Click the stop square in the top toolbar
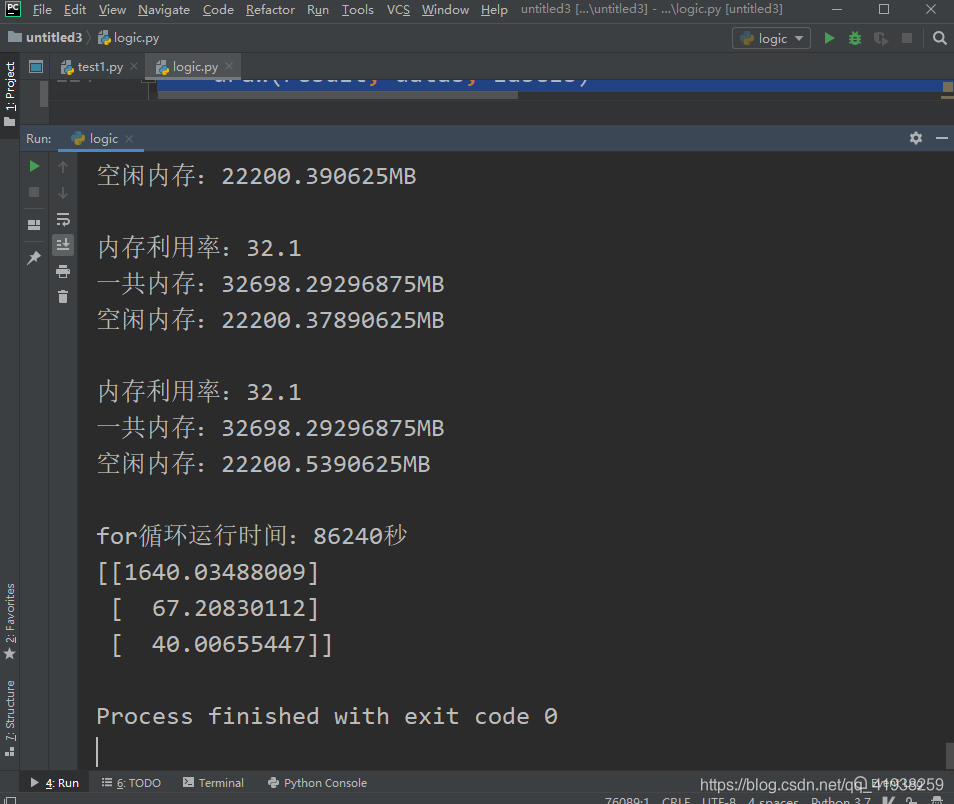This screenshot has height=804, width=954. coord(907,38)
